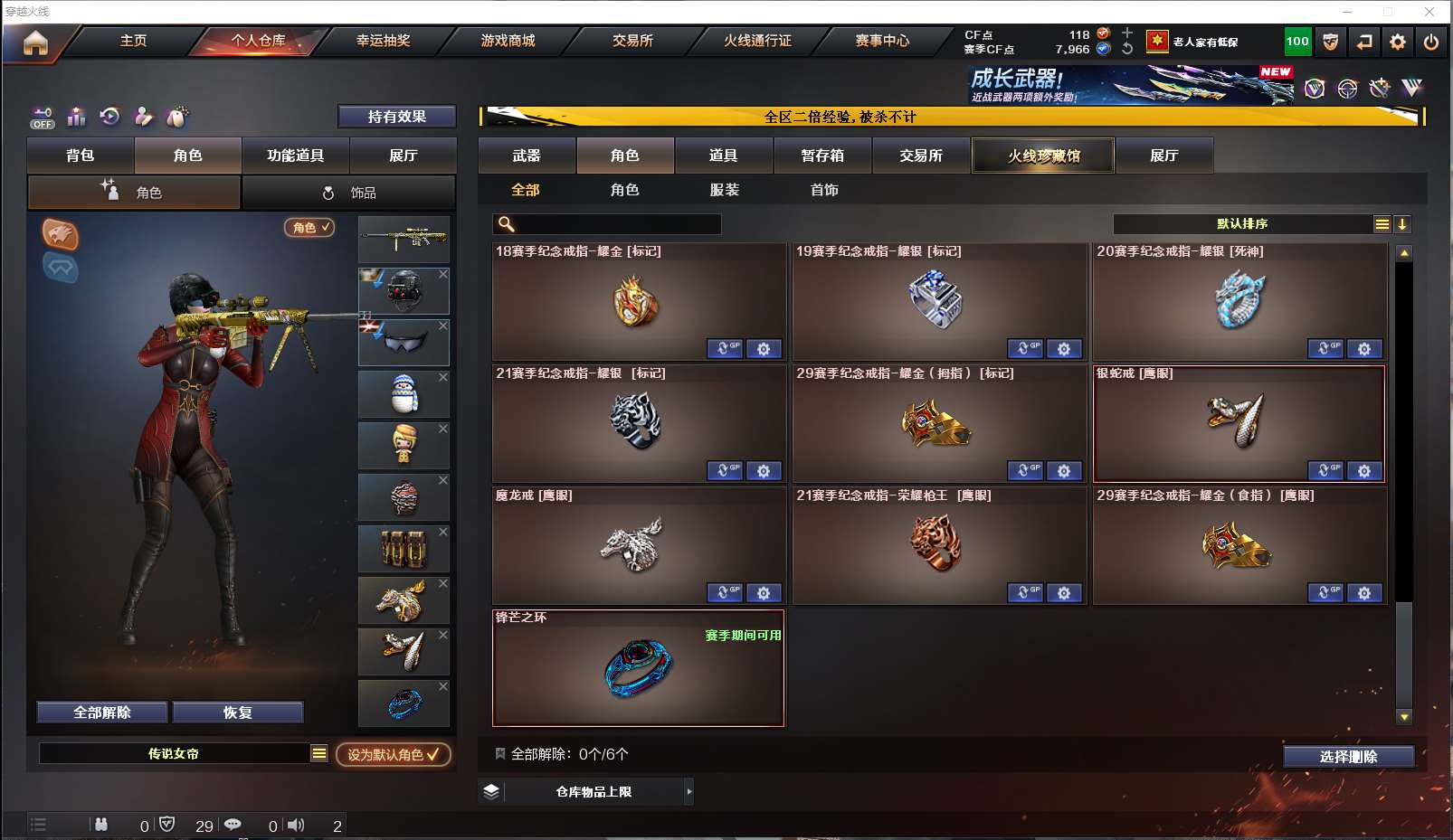1453x840 pixels.
Task: Click GP refresh icon on 魔龙戒 card
Action: (x=725, y=592)
